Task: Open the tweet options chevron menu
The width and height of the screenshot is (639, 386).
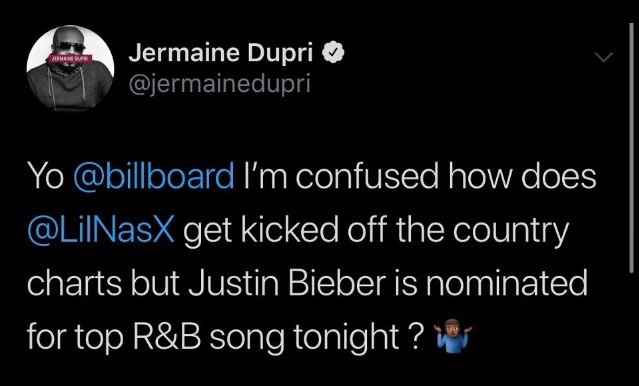Action: 603,57
